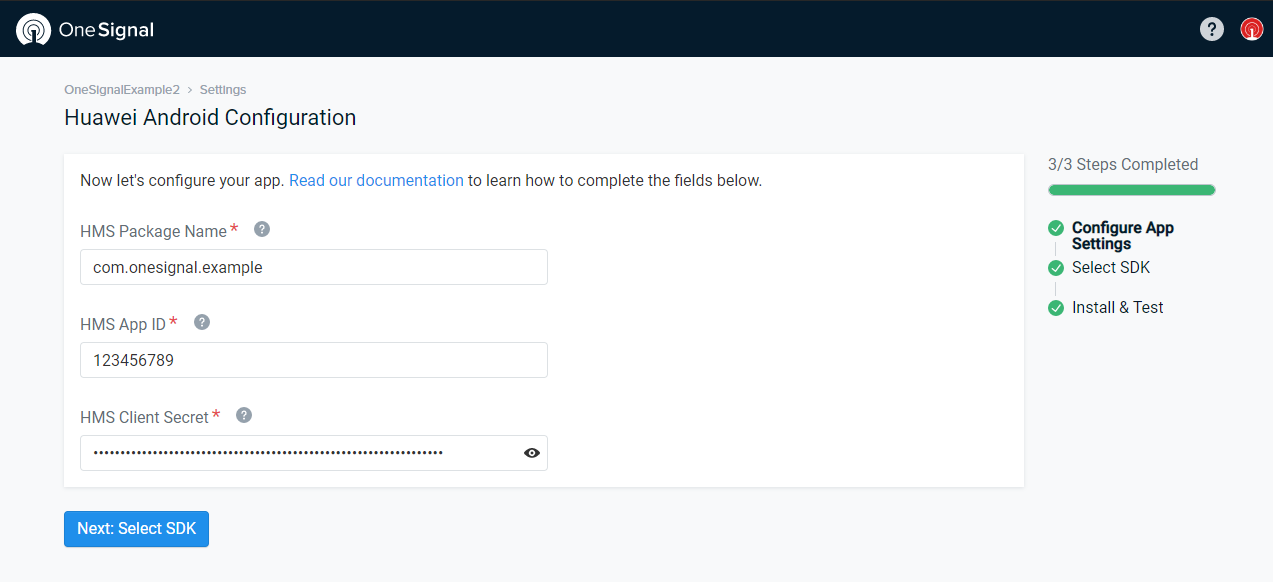Select the Configure App Settings step
This screenshot has width=1273, height=582.
click(1123, 236)
